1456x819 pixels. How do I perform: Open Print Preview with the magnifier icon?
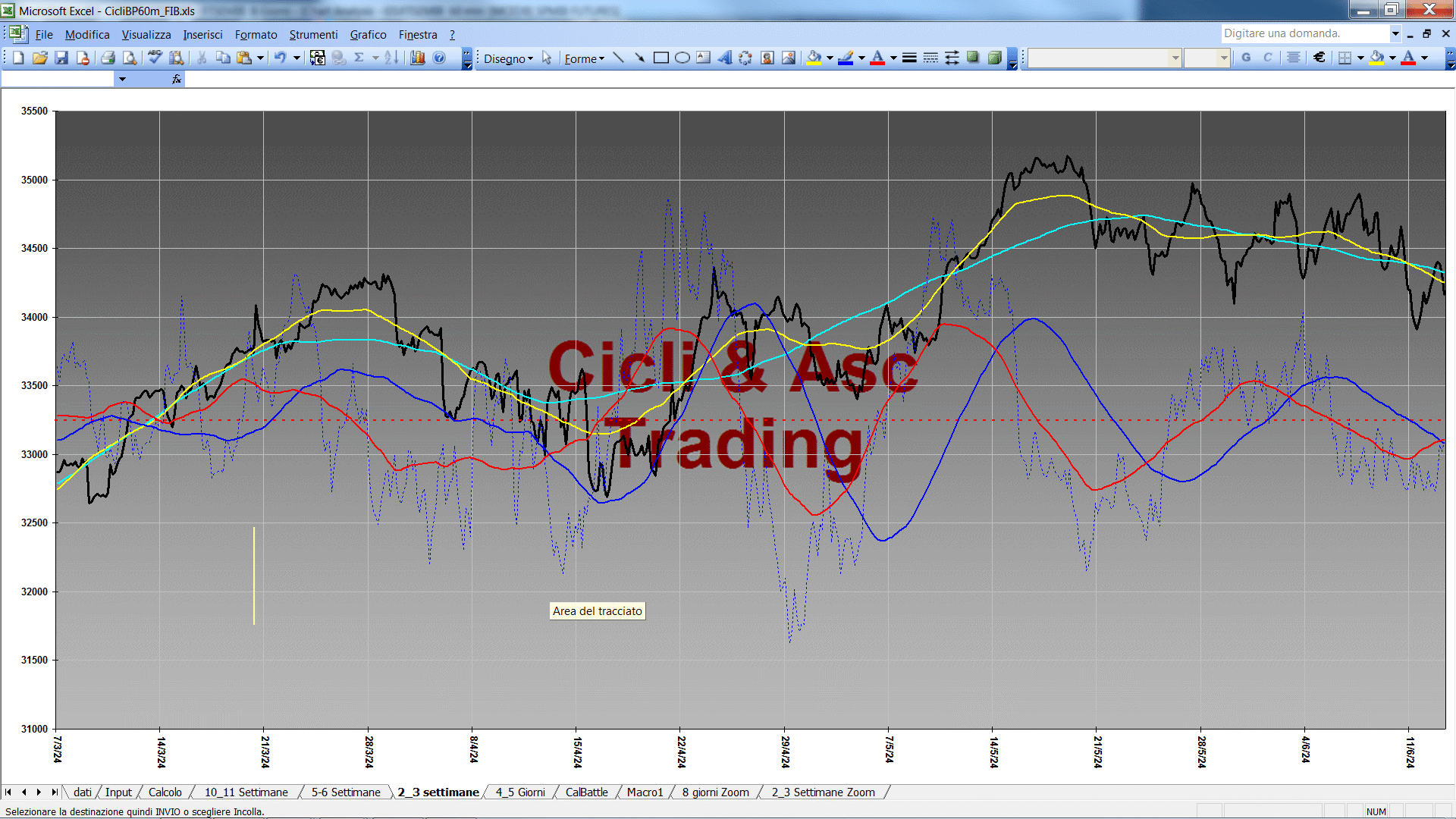point(130,58)
